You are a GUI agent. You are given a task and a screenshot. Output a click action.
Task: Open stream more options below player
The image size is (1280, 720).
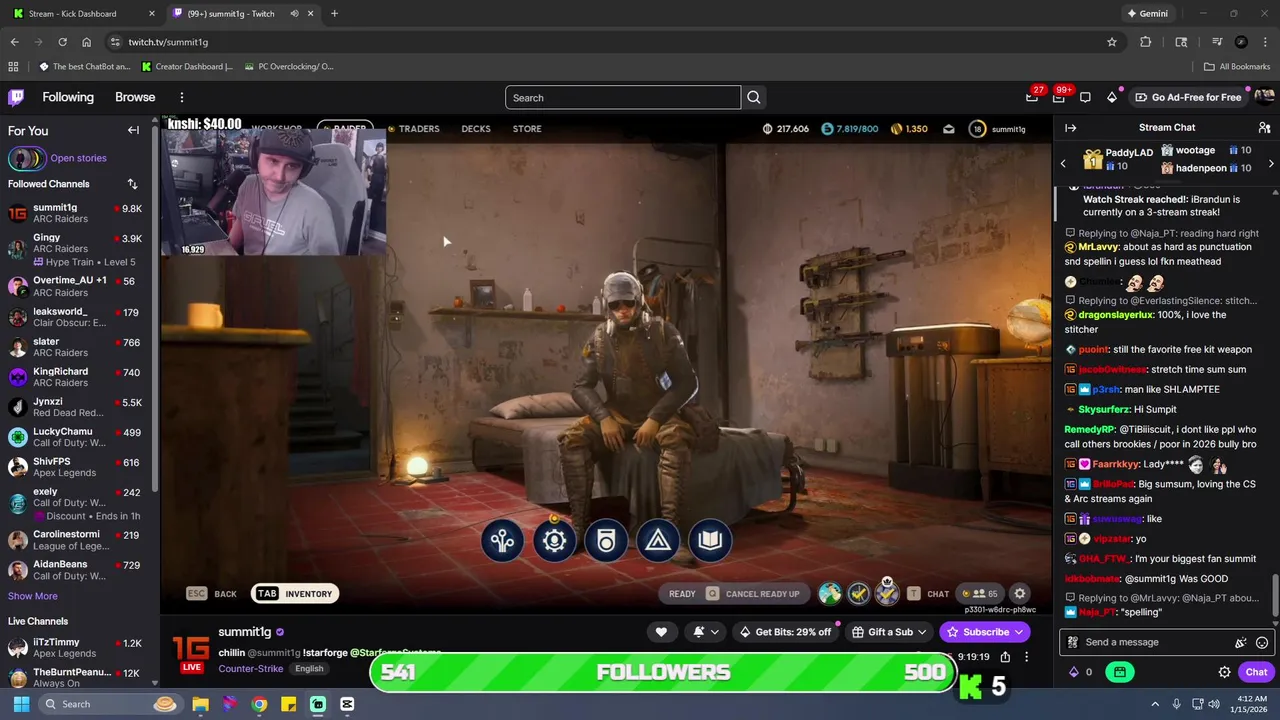tap(1026, 657)
